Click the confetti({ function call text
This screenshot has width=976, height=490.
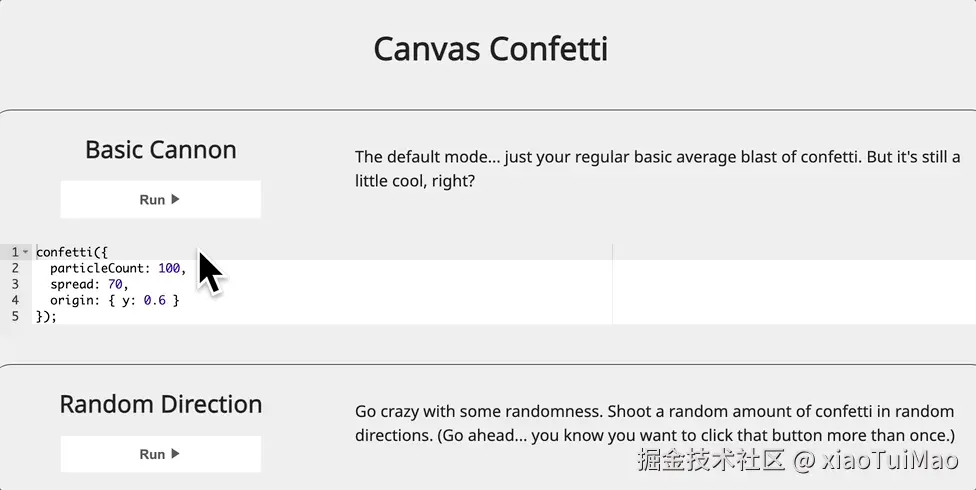pos(71,252)
